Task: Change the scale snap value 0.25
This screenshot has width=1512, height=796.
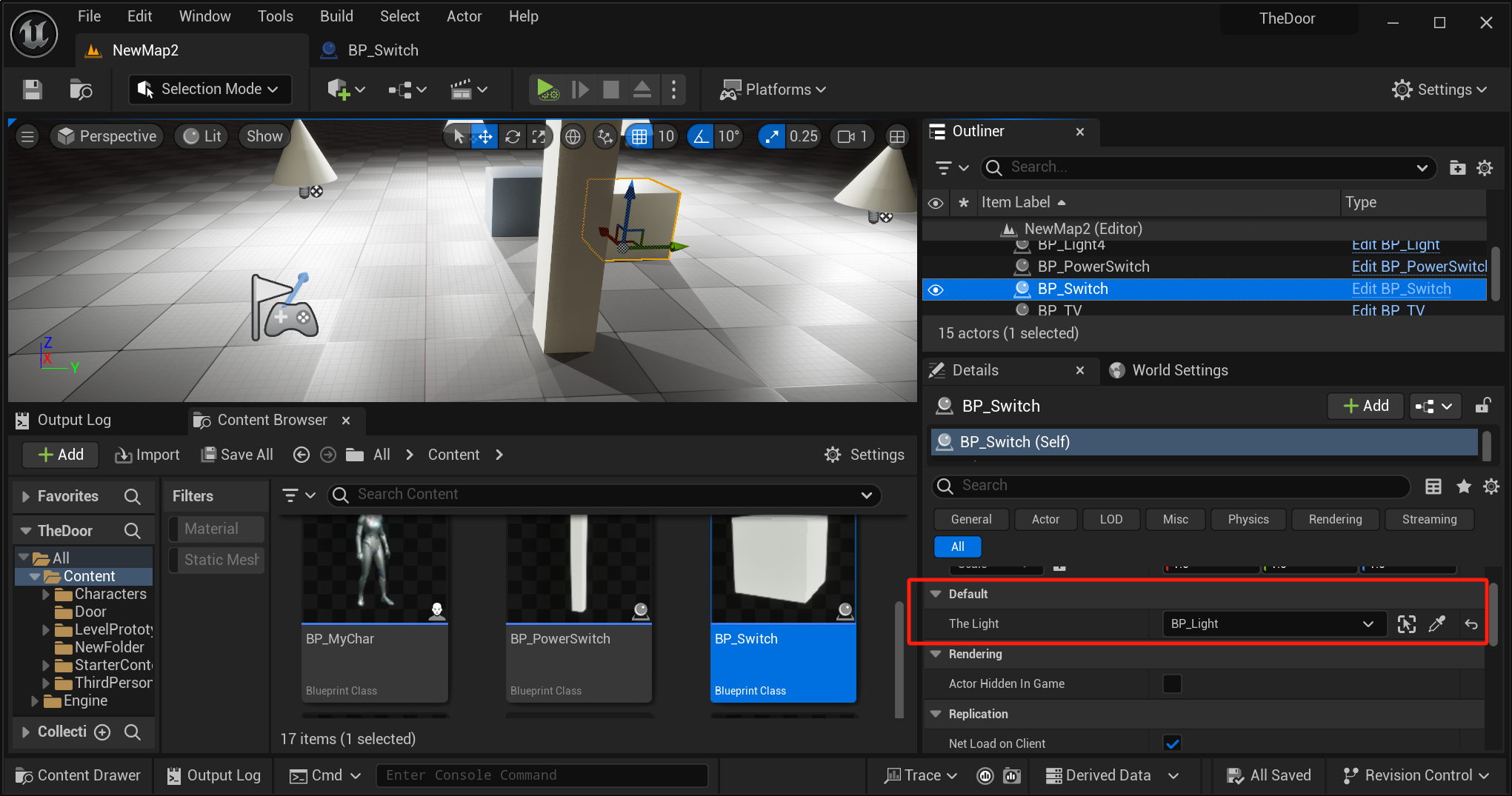Action: pos(803,136)
